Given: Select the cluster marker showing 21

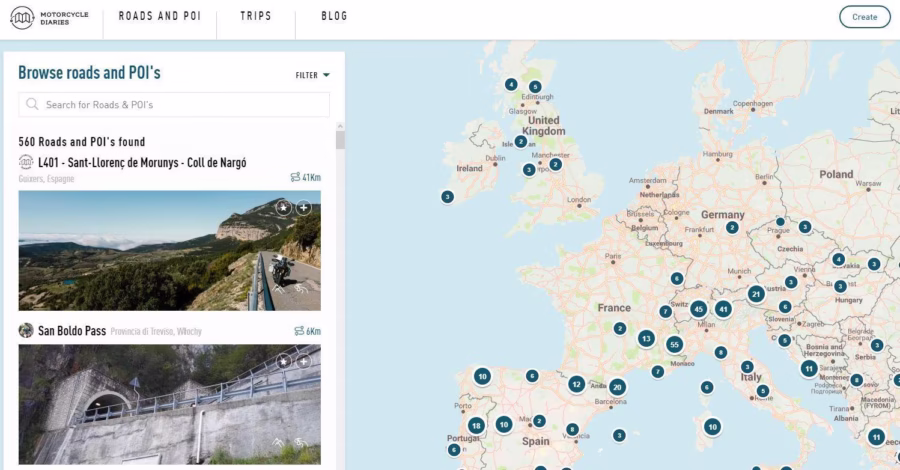Looking at the screenshot, I should 756,293.
